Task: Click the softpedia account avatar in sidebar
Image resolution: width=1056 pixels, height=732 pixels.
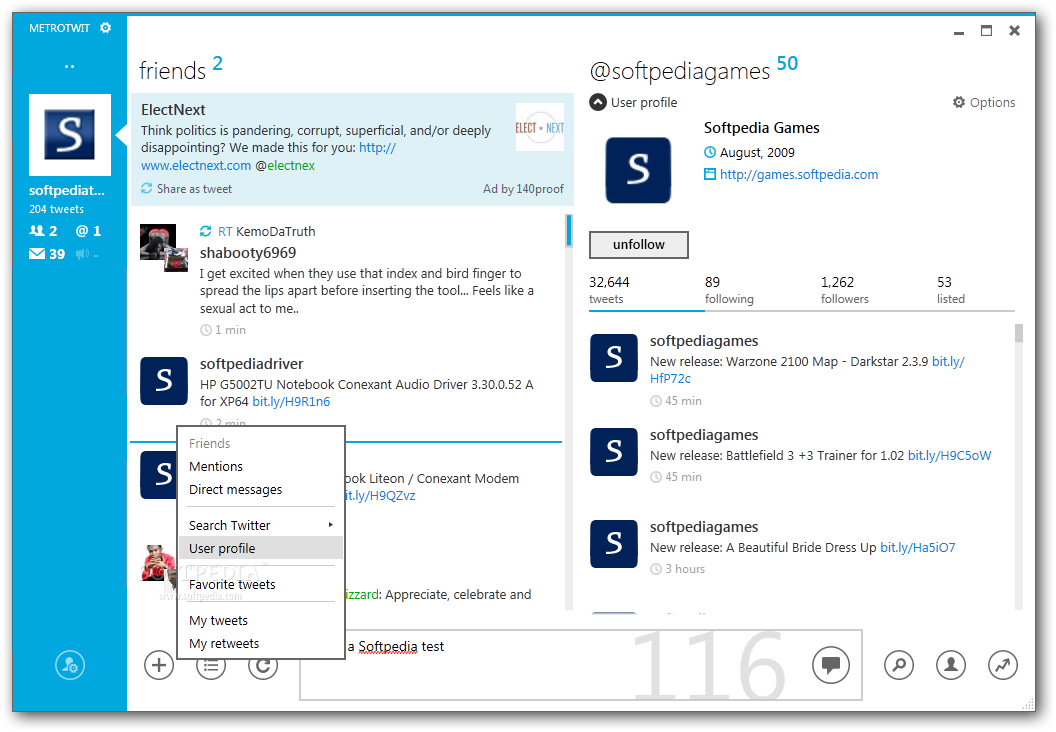Action: pyautogui.click(x=69, y=135)
